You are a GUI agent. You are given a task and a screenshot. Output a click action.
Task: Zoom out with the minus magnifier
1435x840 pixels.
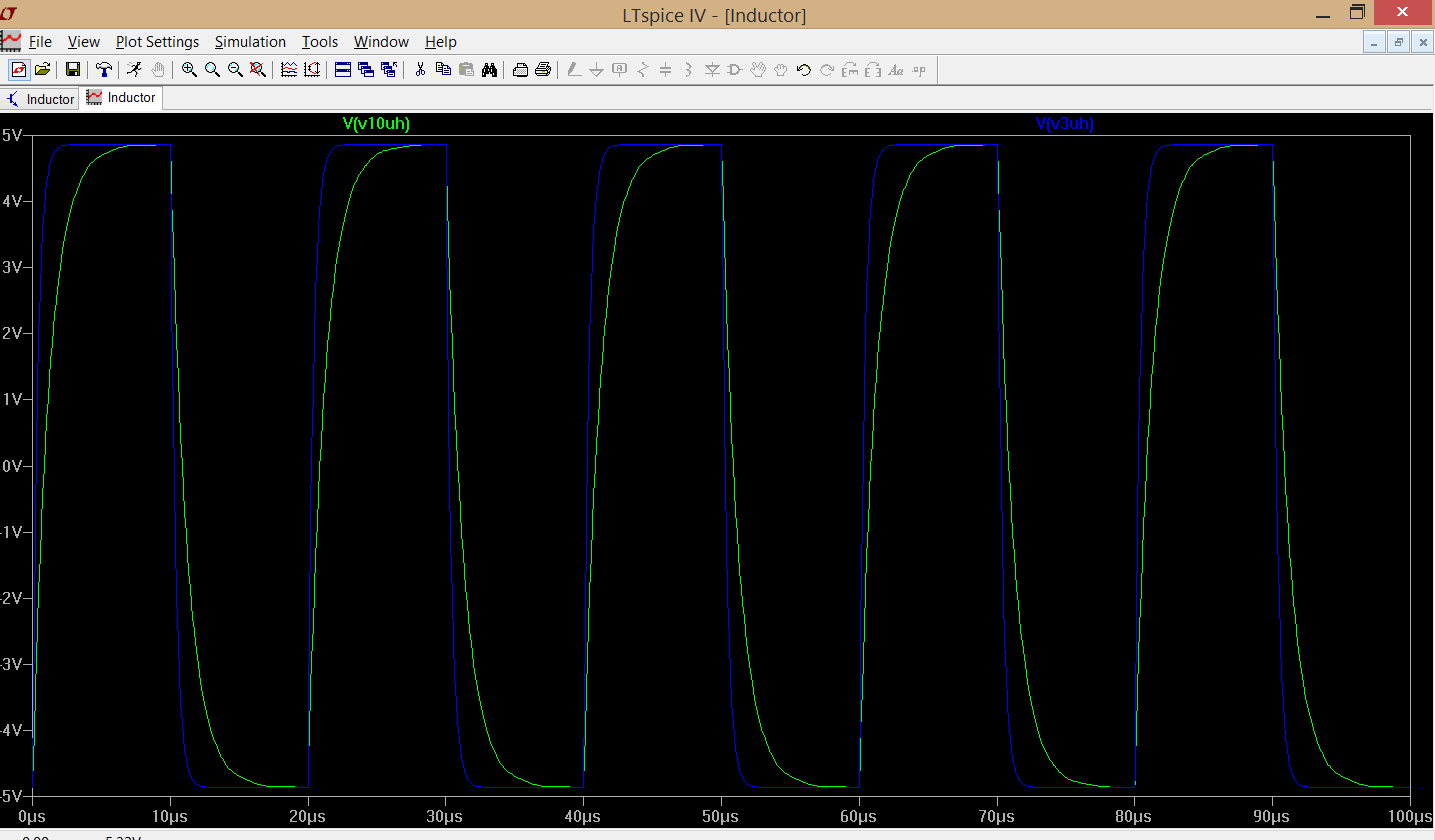click(235, 69)
